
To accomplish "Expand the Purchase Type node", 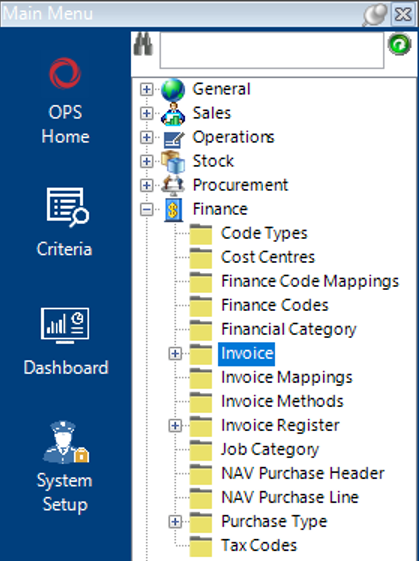I will click(x=175, y=522).
